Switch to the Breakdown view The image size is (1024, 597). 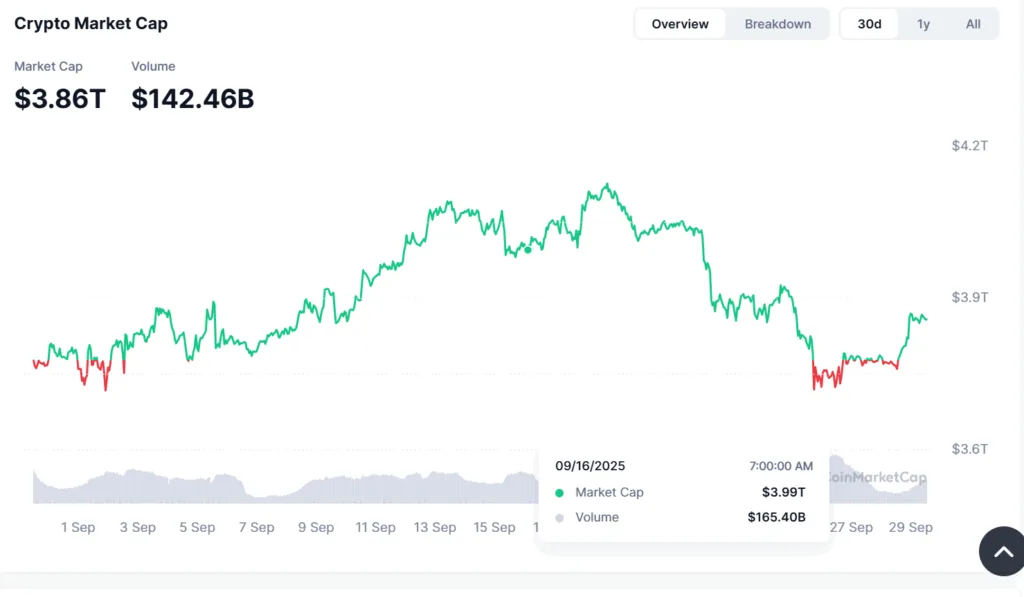777,23
